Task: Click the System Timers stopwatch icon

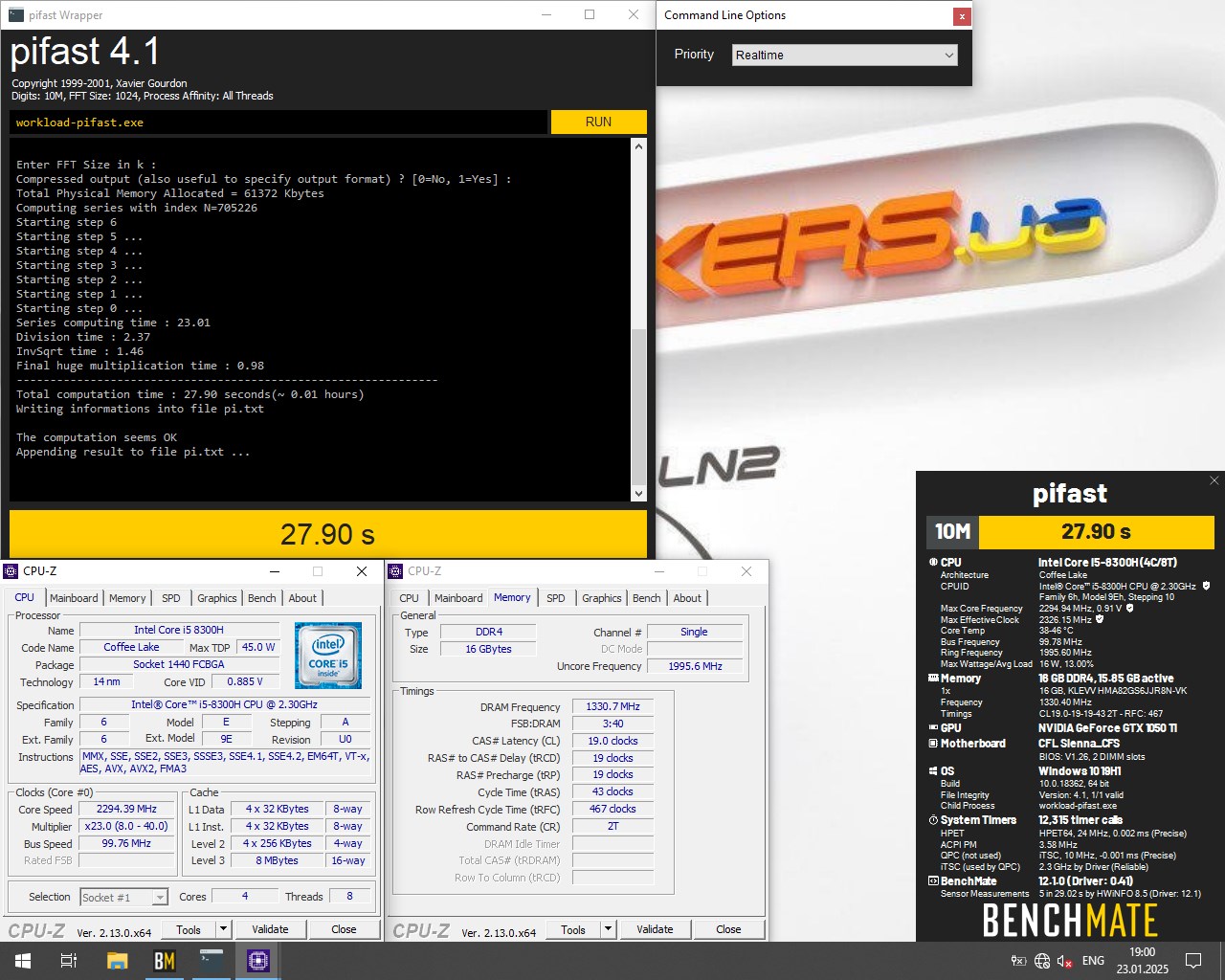Action: [x=933, y=820]
